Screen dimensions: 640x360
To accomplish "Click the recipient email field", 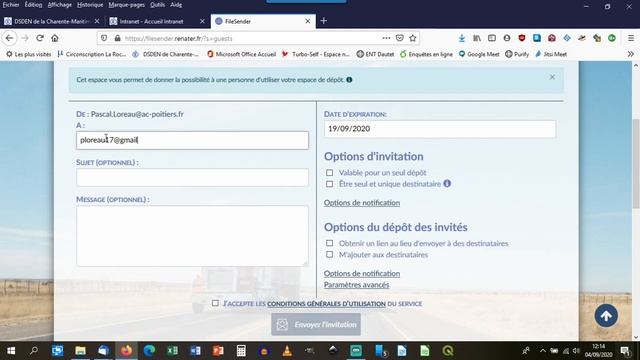I will coord(192,140).
